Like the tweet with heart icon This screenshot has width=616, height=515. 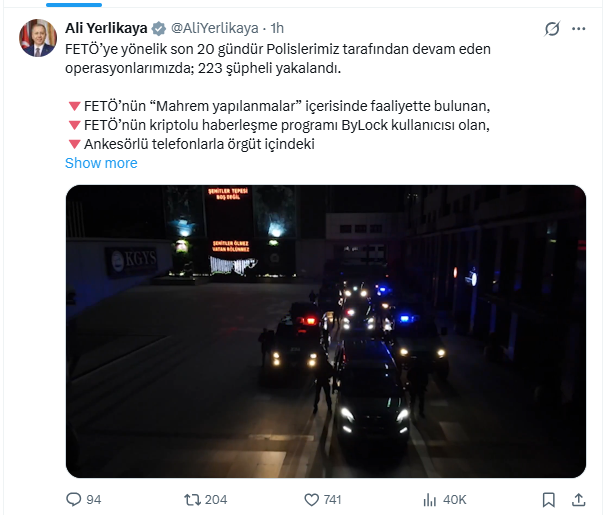312,500
